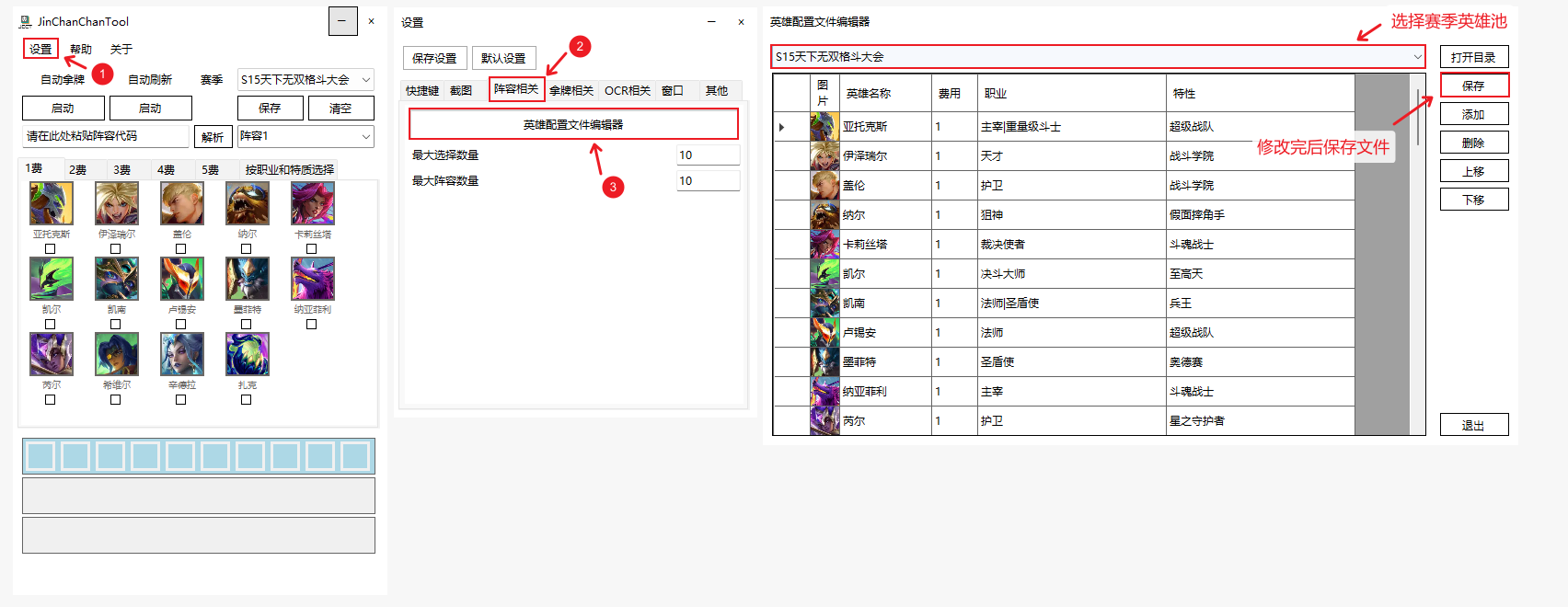This screenshot has width=1568, height=607.
Task: Click 纳尔 row image in hero editor table
Action: pos(824,215)
